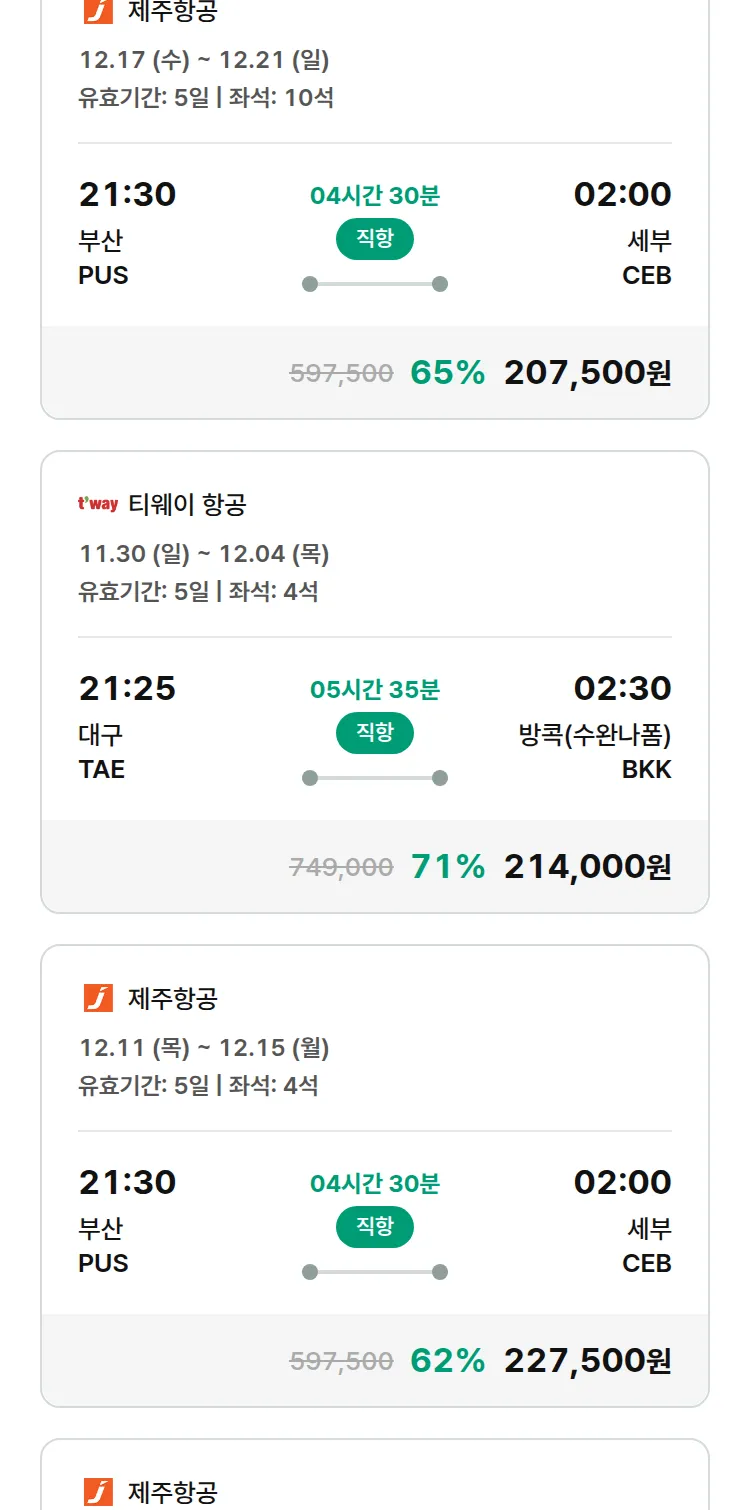Open the 12.17 (수) ~ 12.21 (일) date range
Screen dimensions: 750x1510
pos(204,60)
